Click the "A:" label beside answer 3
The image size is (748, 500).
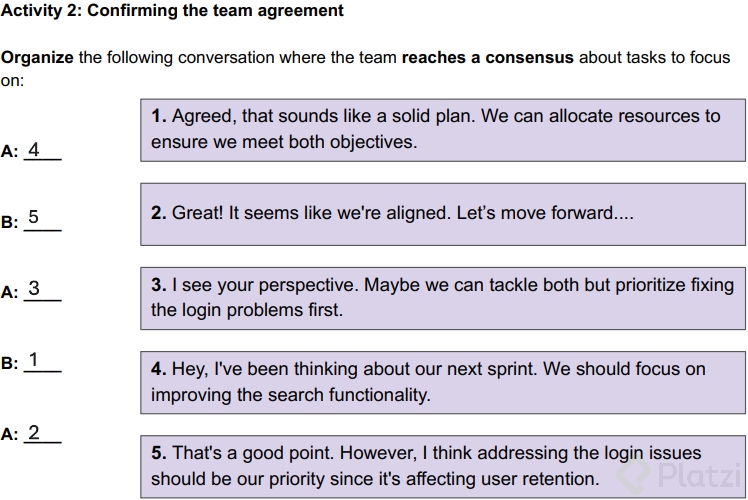[10, 293]
